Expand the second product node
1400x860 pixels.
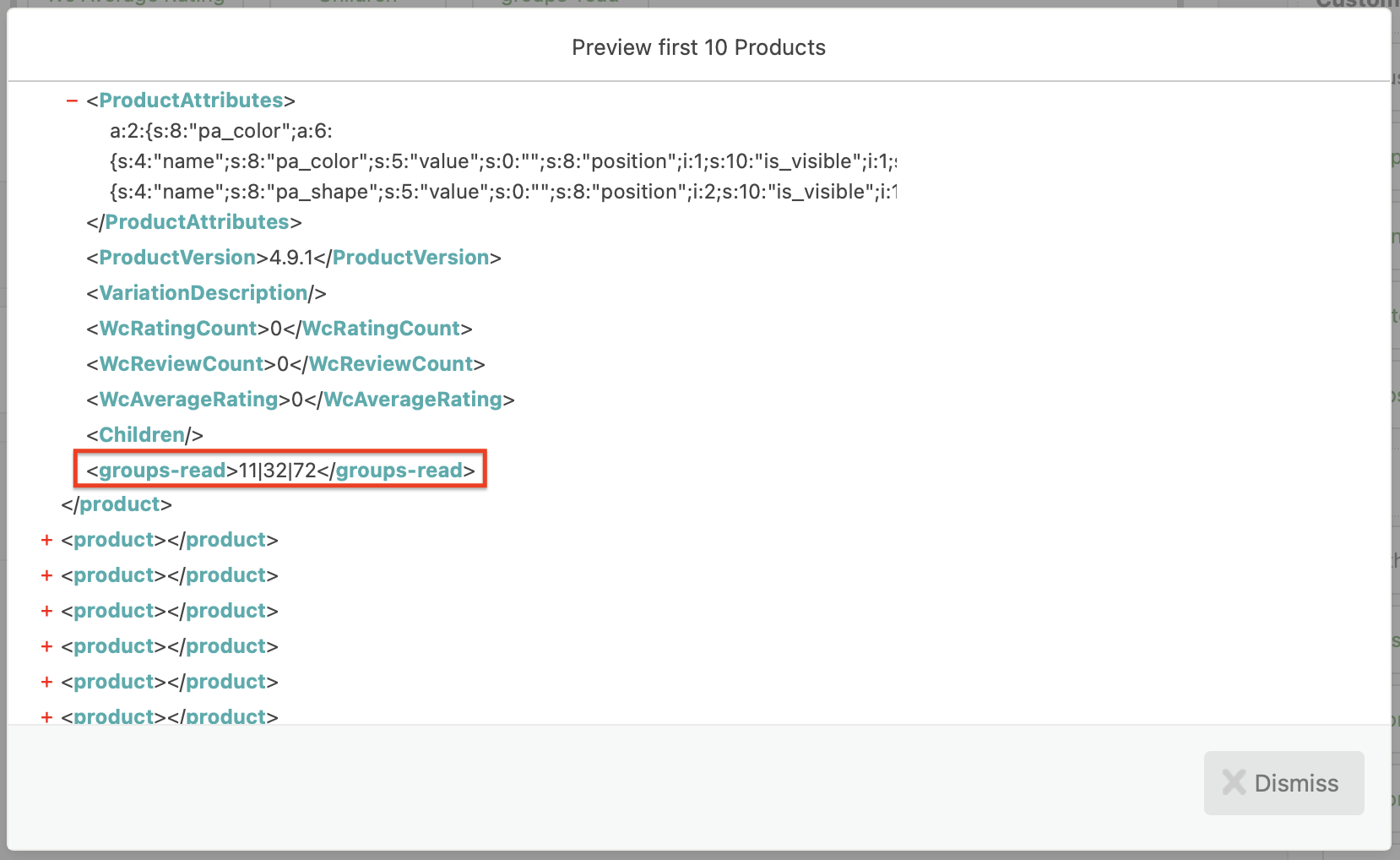coord(46,540)
